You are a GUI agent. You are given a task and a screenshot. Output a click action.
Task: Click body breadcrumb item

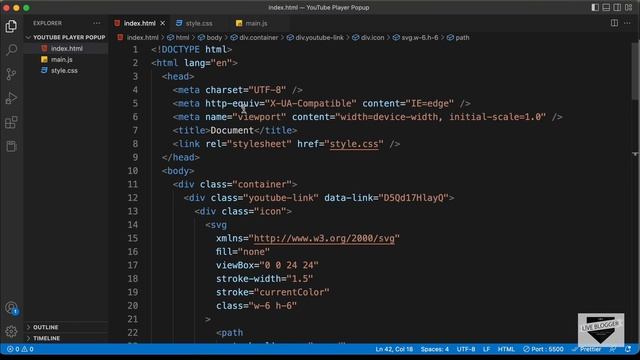[x=210, y=37]
